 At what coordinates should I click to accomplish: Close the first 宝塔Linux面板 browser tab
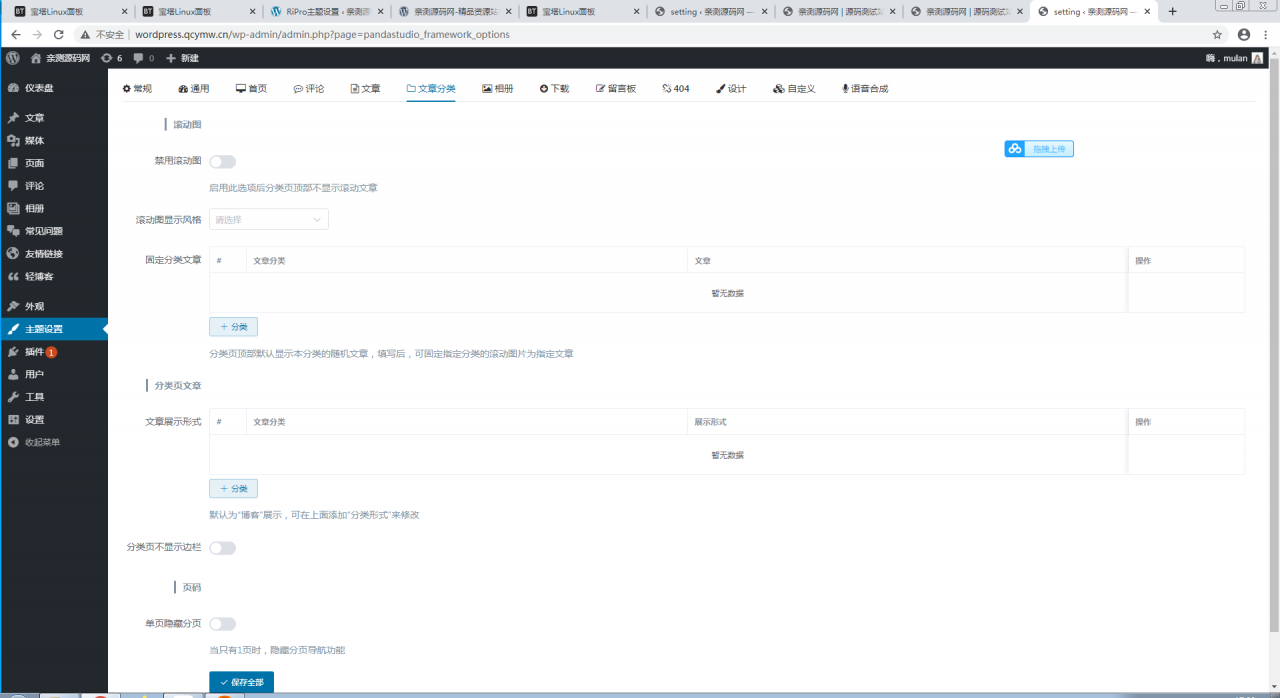[x=124, y=12]
